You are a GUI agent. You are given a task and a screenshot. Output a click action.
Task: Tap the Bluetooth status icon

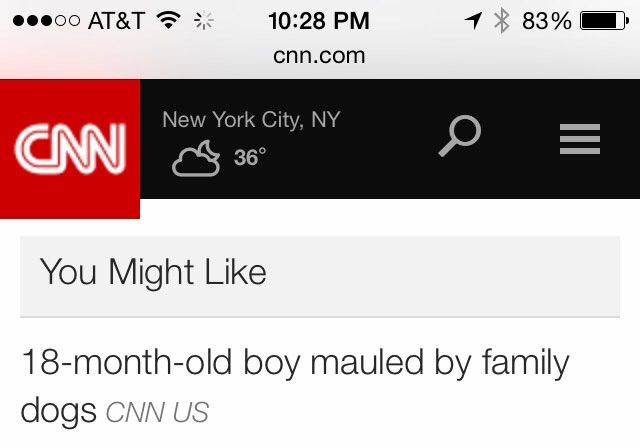click(503, 21)
